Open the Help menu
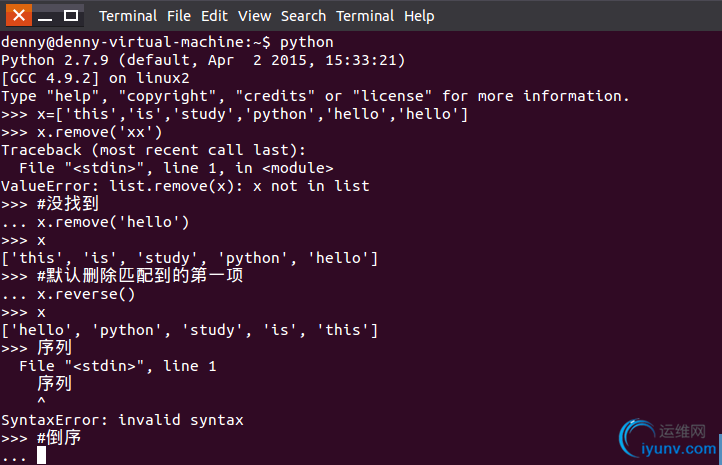Image resolution: width=722 pixels, height=465 pixels. pyautogui.click(x=419, y=16)
